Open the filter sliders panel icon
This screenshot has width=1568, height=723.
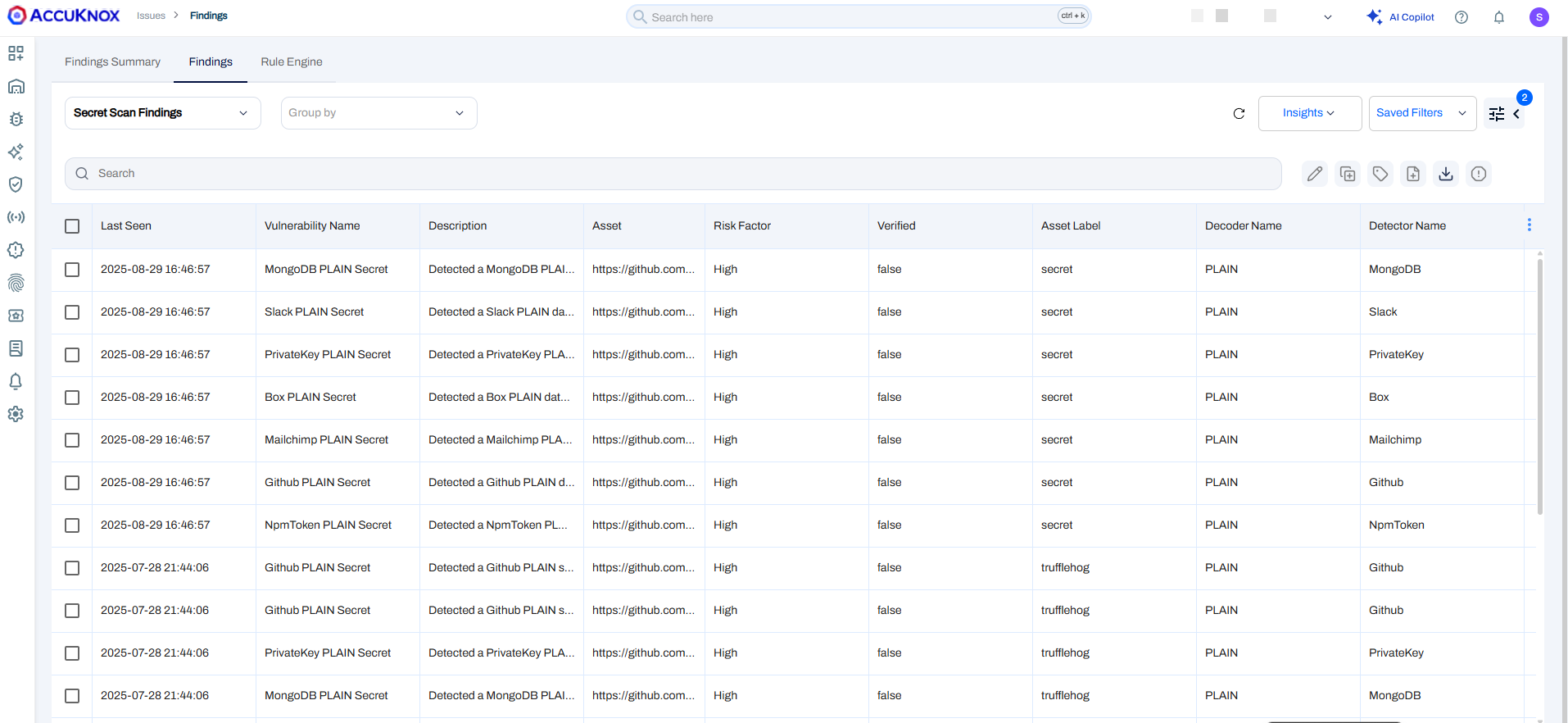(x=1497, y=114)
